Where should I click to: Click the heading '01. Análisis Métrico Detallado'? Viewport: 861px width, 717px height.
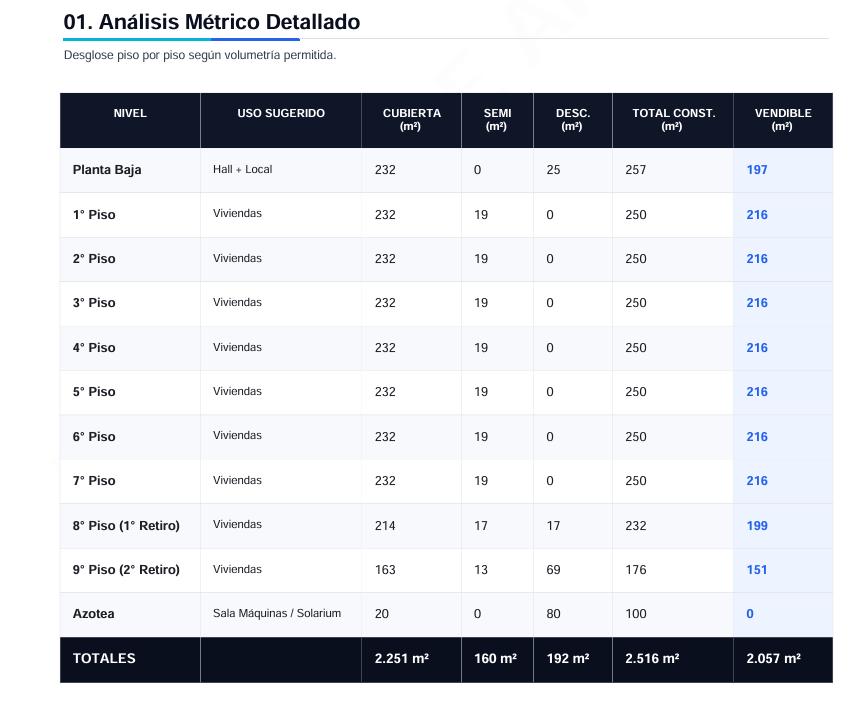(x=212, y=22)
